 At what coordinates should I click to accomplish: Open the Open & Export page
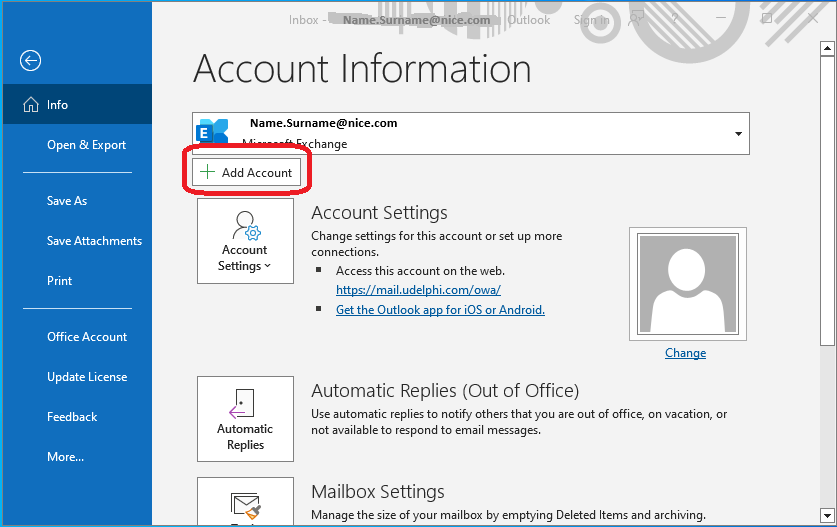point(86,145)
